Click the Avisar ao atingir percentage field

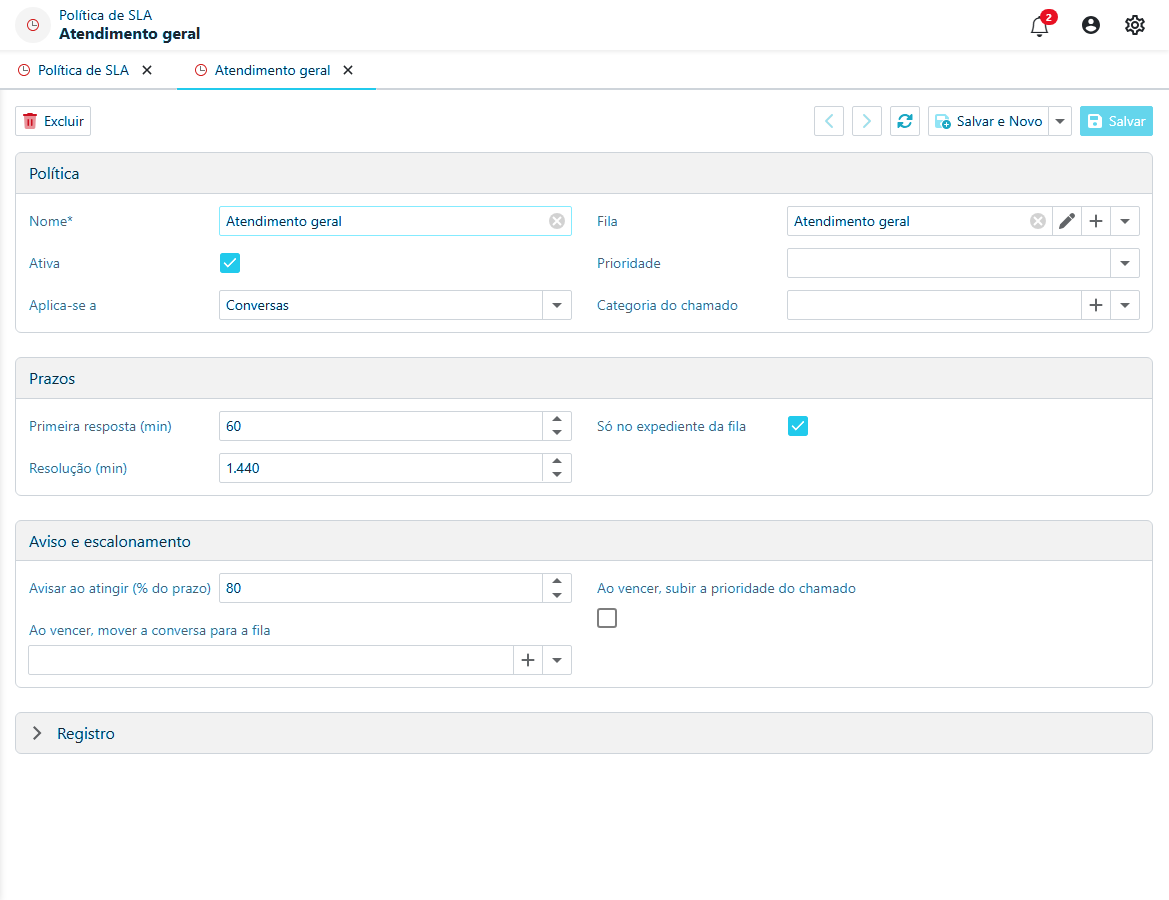click(x=381, y=588)
